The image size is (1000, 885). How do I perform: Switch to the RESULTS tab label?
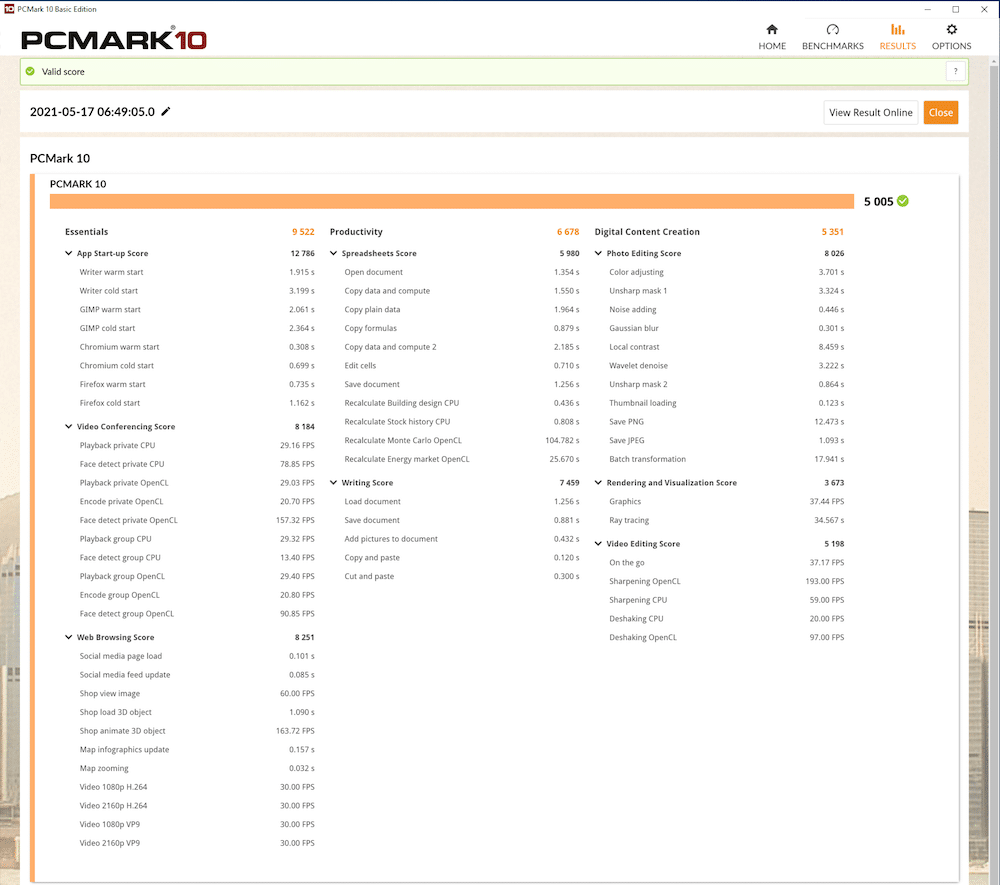(897, 46)
